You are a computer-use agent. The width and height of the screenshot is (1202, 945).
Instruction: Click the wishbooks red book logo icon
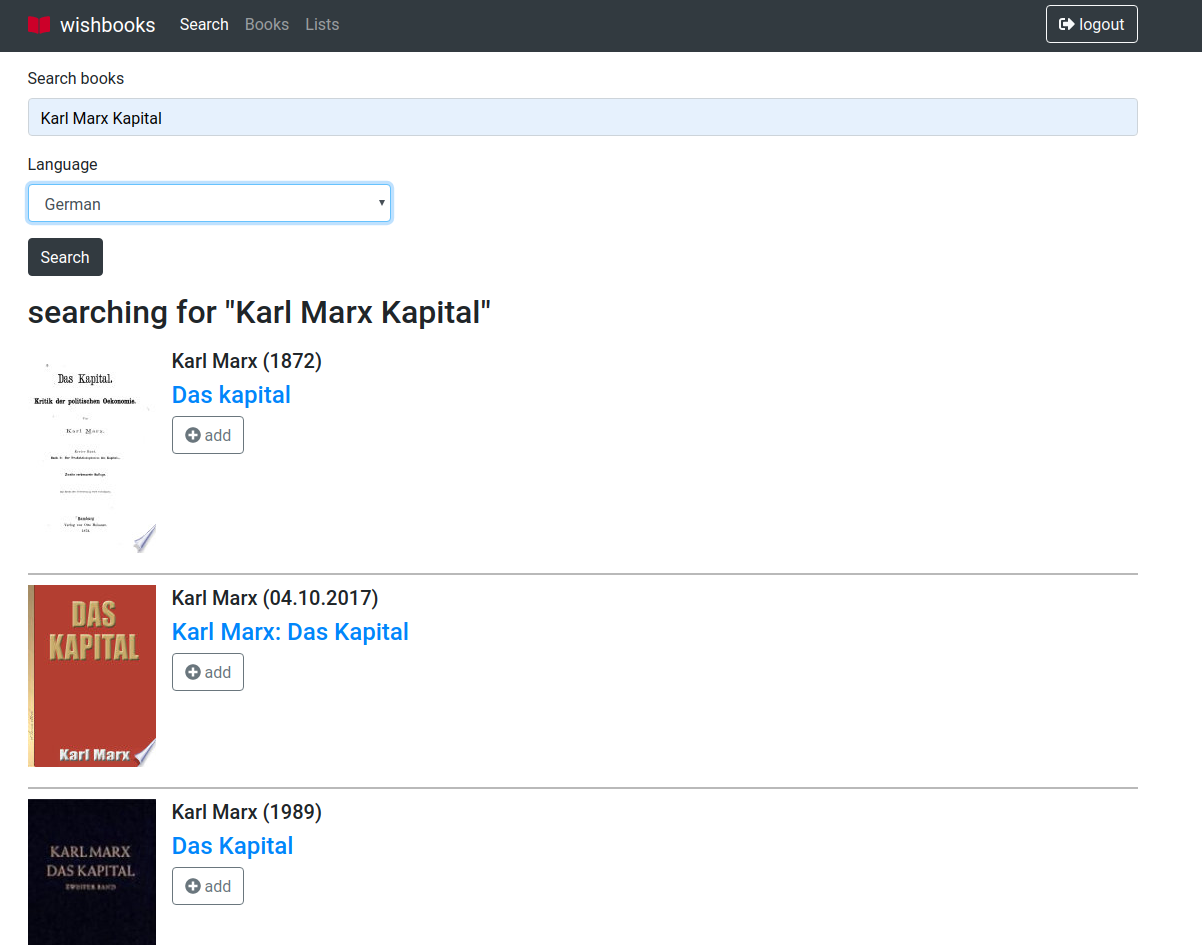click(38, 25)
